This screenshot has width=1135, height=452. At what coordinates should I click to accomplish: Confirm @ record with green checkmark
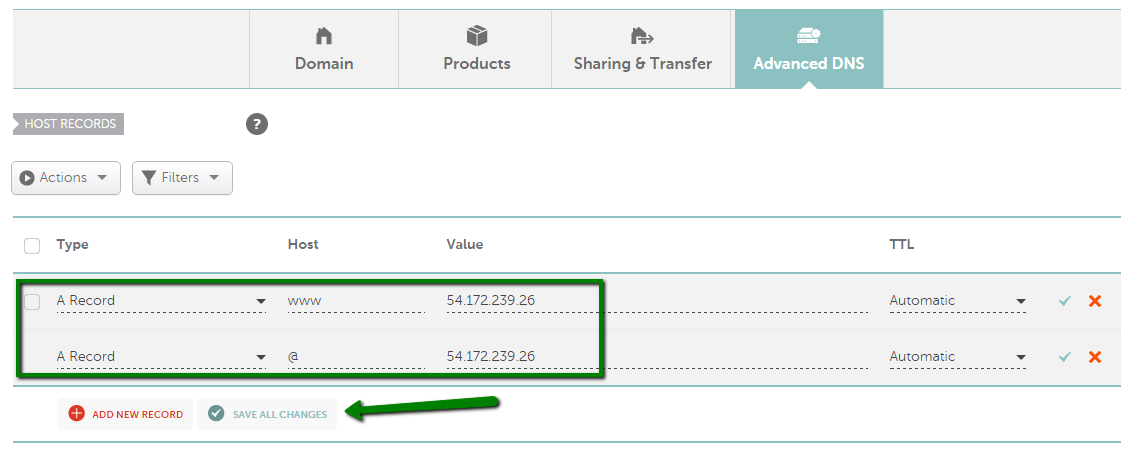(x=1065, y=357)
